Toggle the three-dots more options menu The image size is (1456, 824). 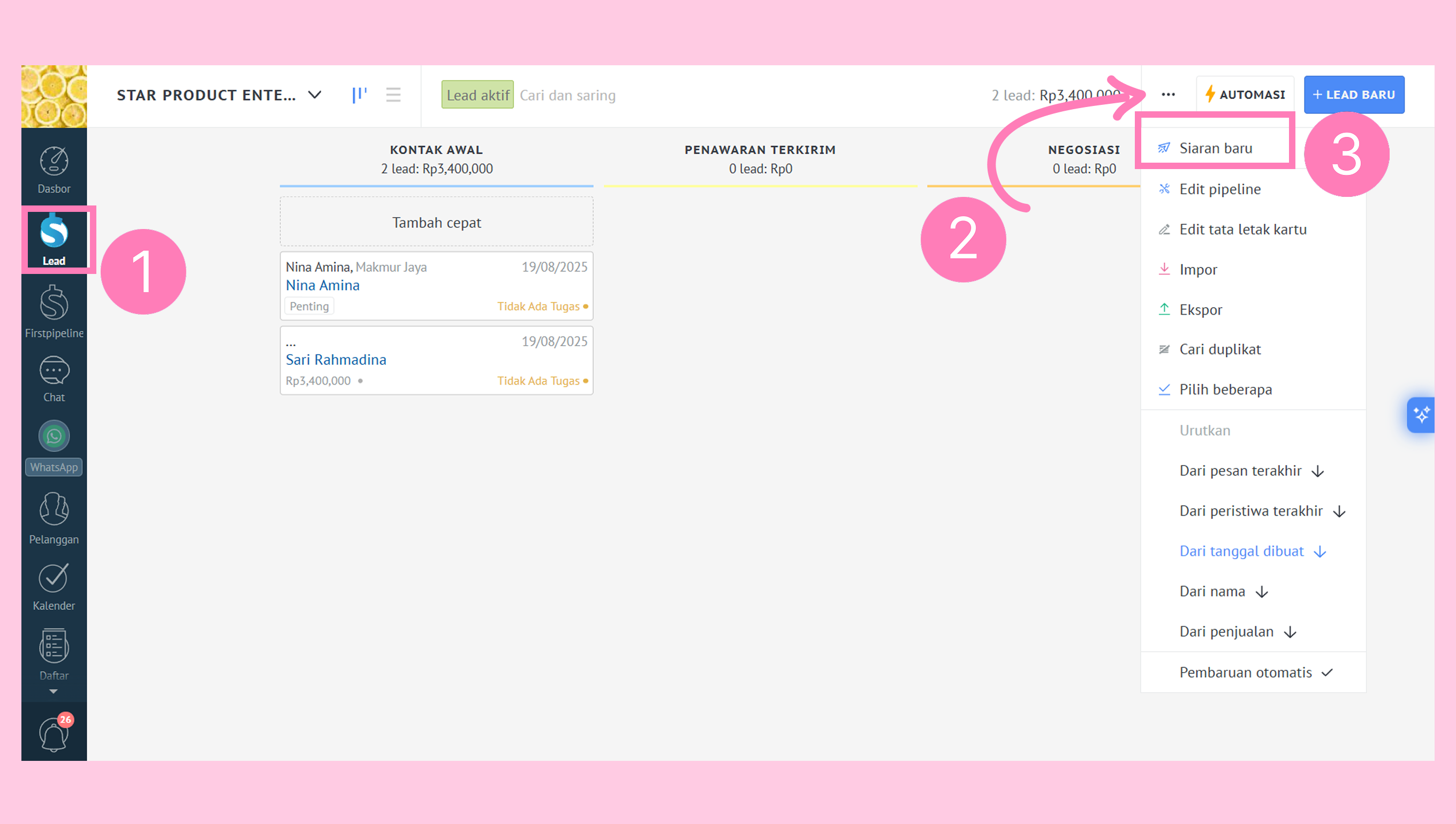point(1168,95)
